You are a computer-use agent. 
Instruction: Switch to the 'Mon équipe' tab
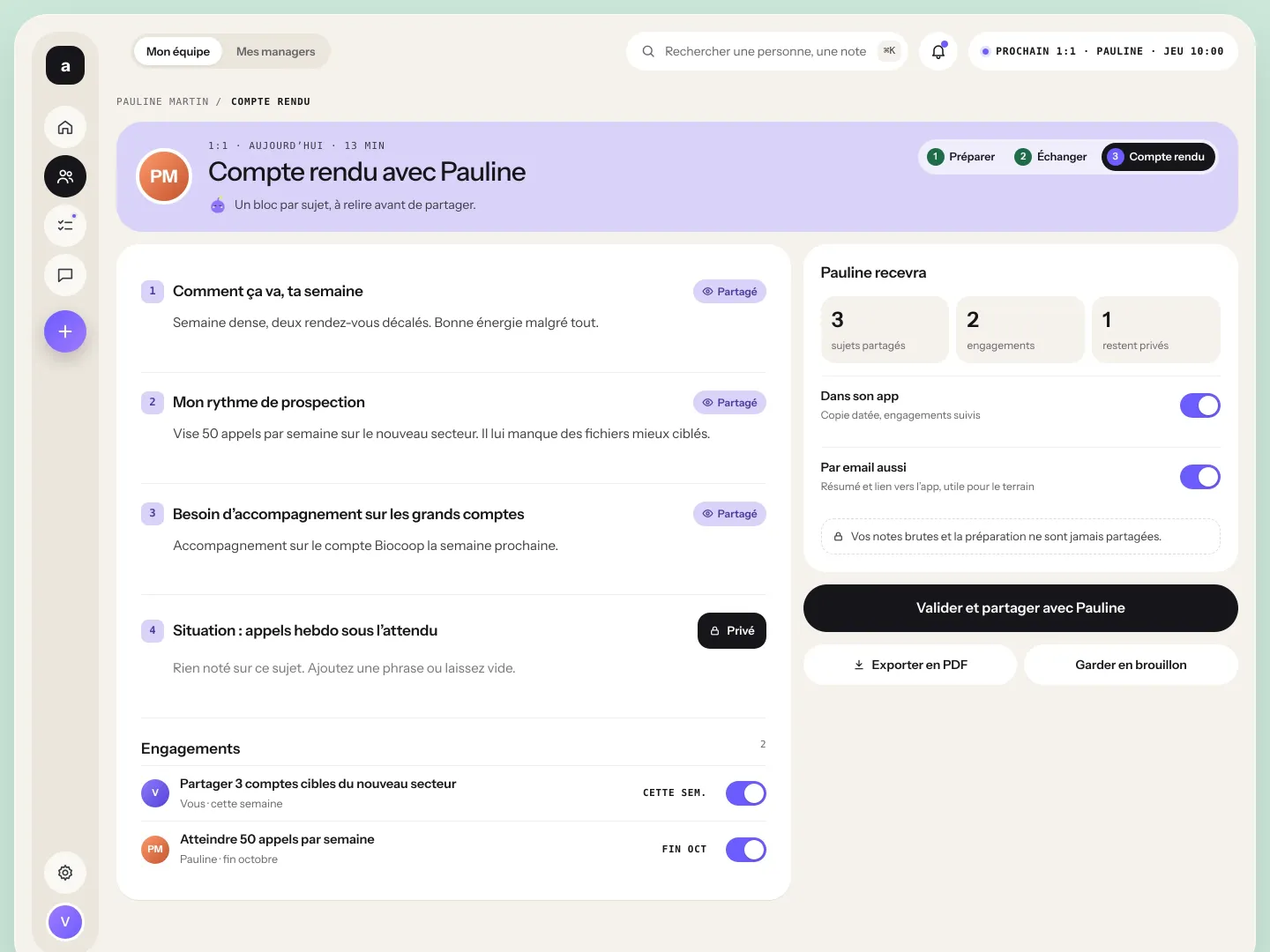pyautogui.click(x=178, y=51)
